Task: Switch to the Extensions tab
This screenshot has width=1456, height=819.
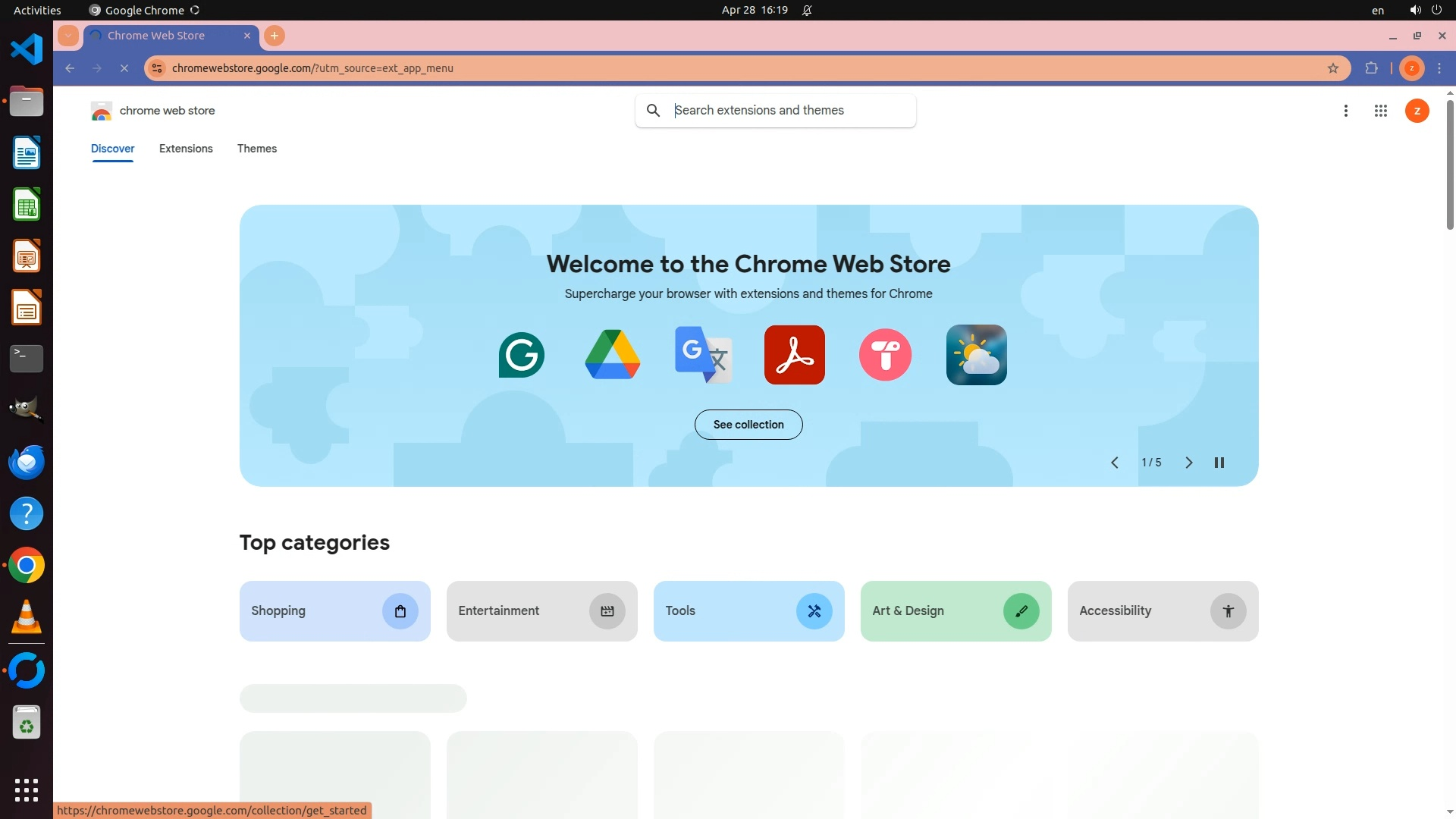Action: coord(186,149)
